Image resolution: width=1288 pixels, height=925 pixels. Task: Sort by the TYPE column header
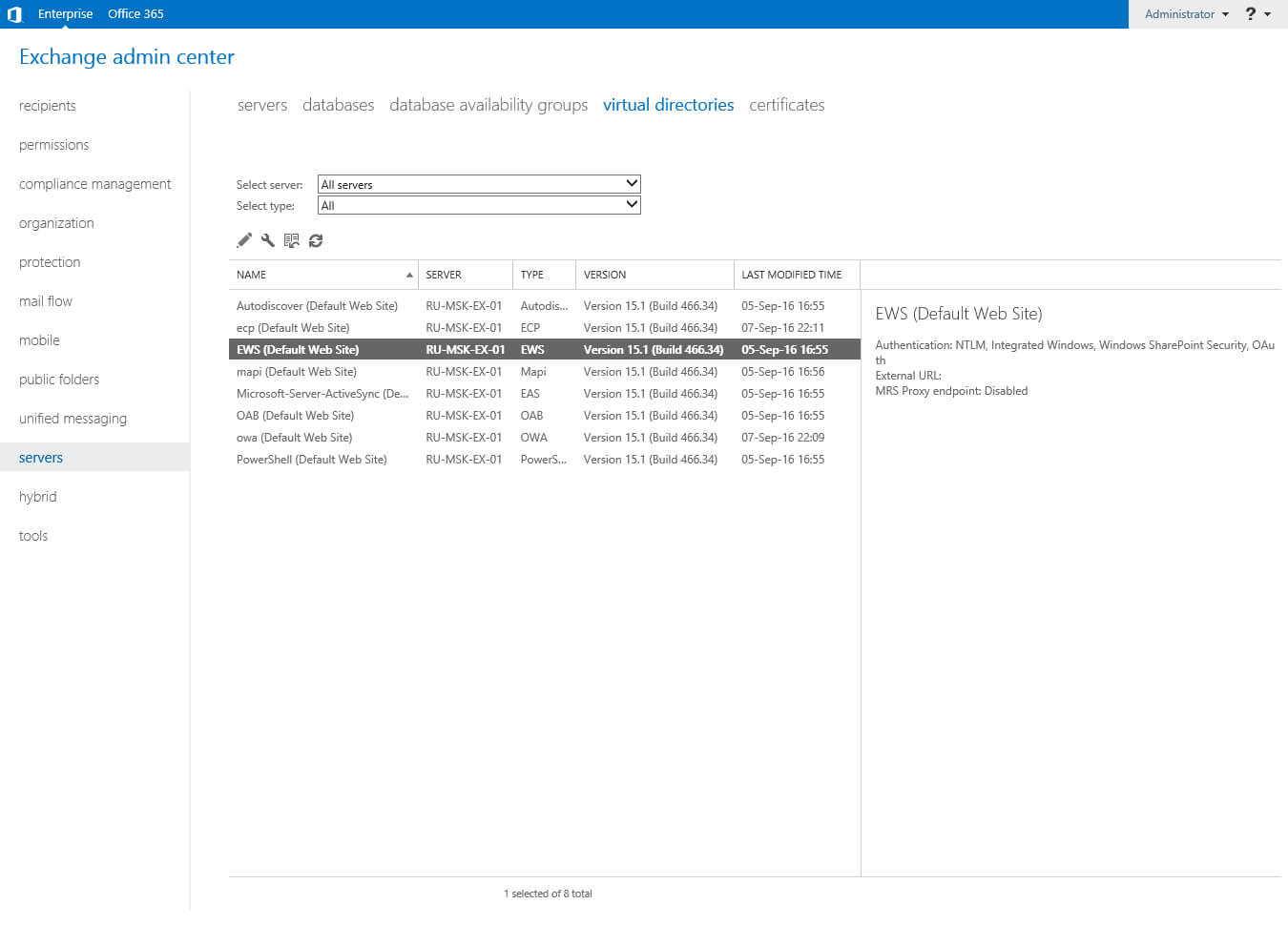545,275
